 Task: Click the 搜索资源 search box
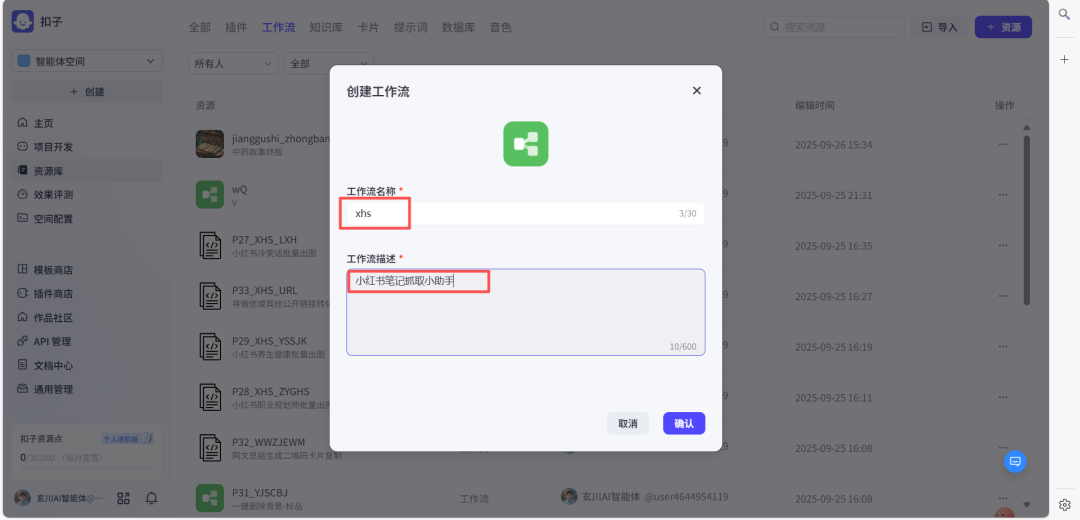834,27
